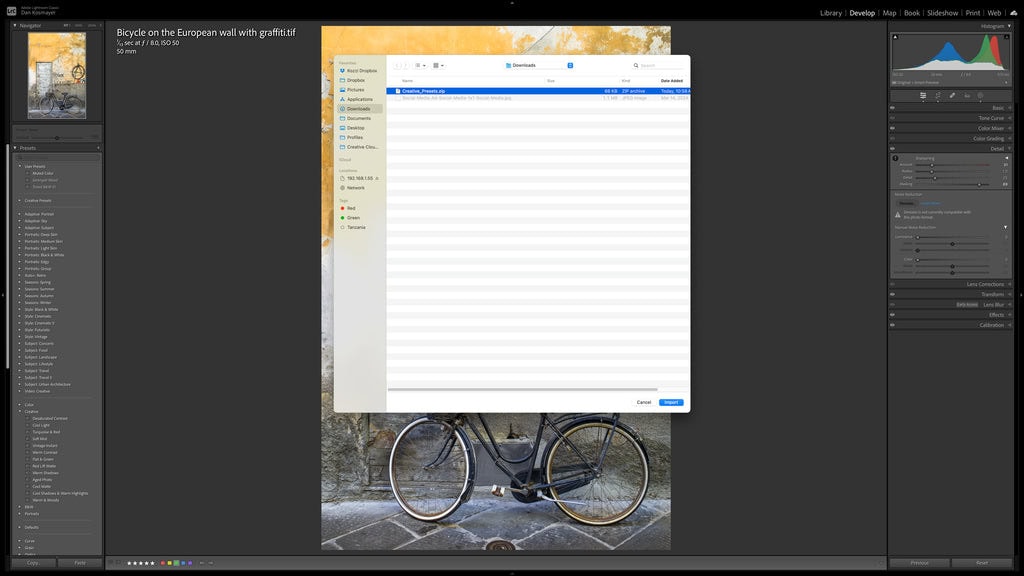The height and width of the screenshot is (576, 1024).
Task: Open the list view options dropdown
Action: [421, 65]
